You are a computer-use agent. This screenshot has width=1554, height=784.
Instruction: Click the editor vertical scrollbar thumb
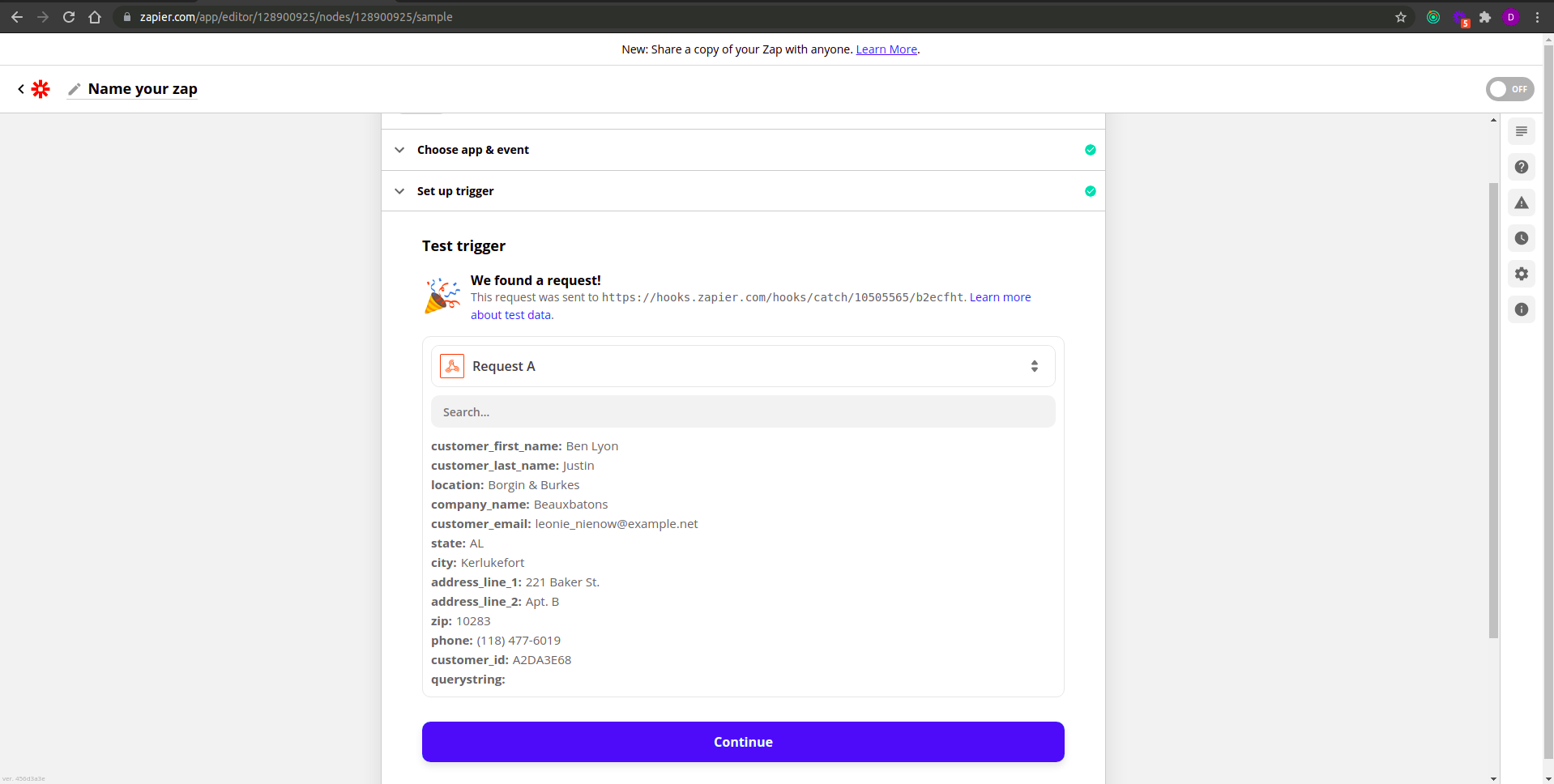point(1494,410)
